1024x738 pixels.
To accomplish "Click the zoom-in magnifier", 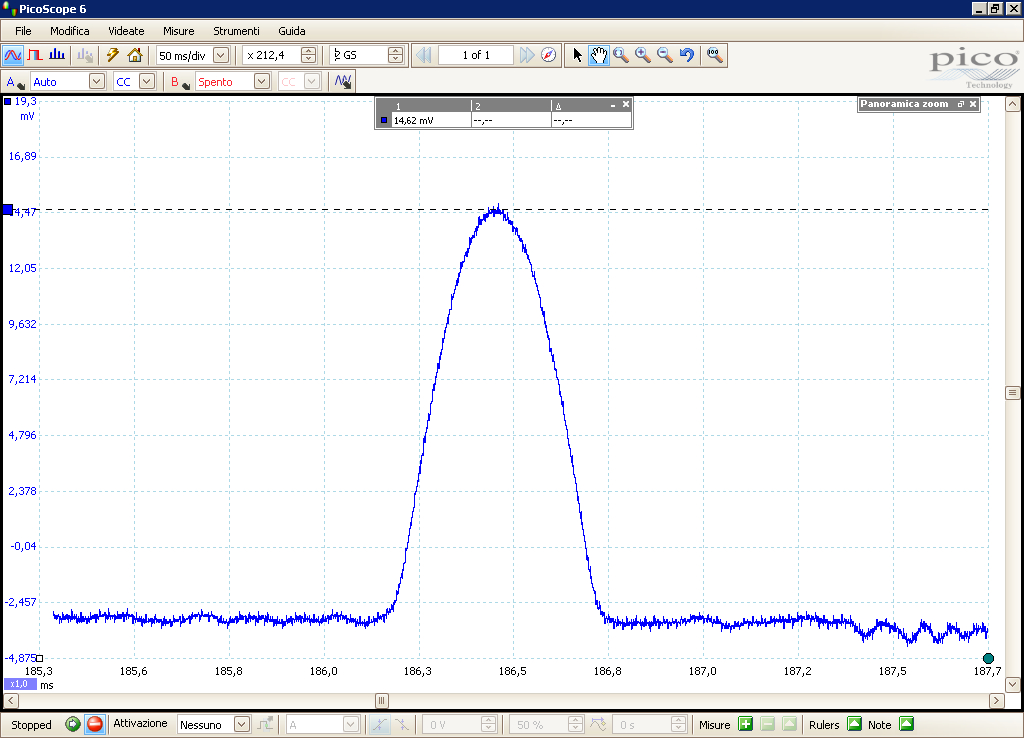I will coord(643,56).
